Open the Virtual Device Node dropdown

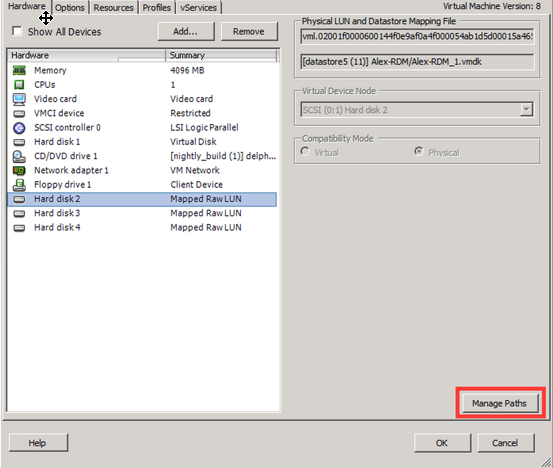pos(526,110)
